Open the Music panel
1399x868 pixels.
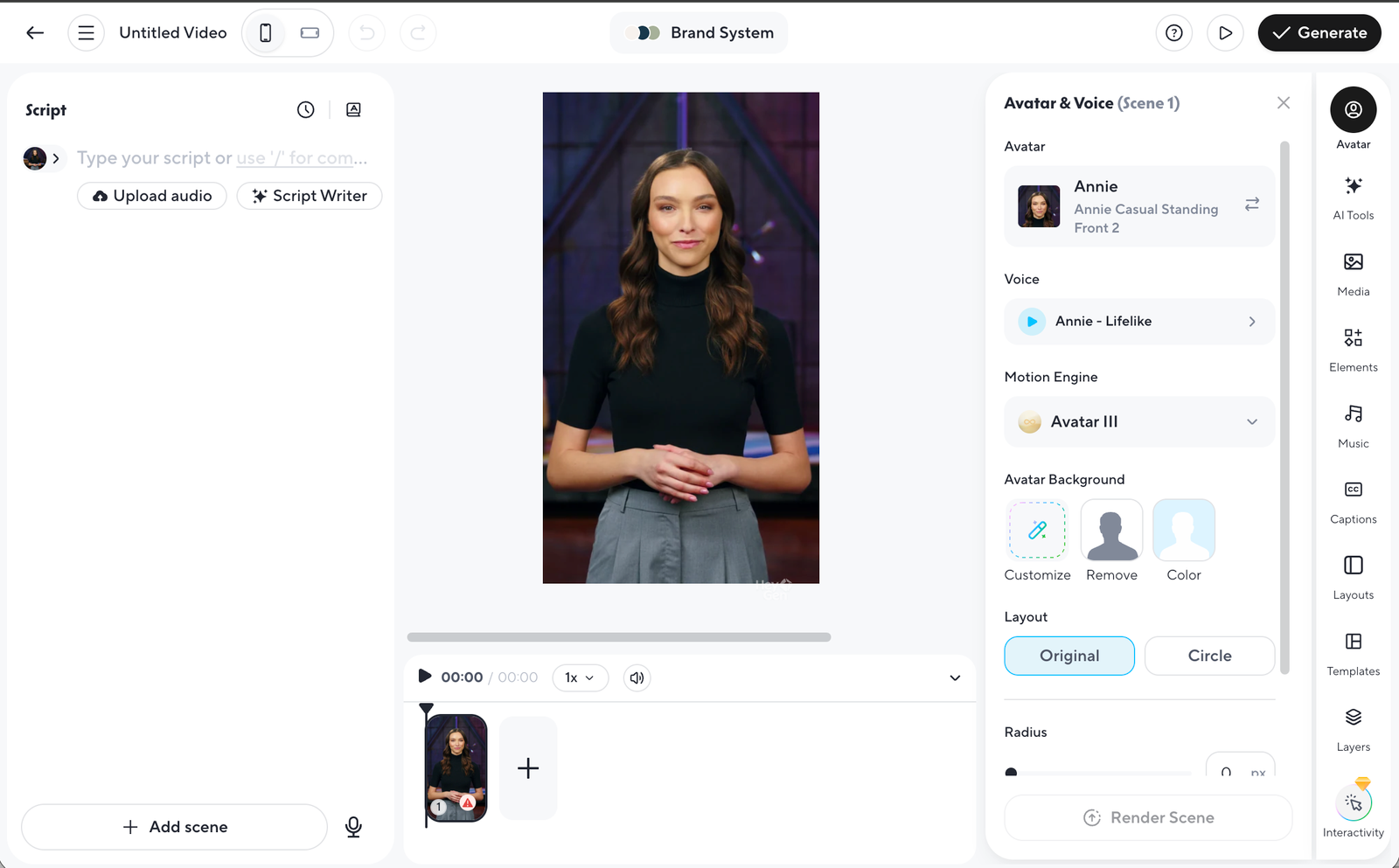click(1353, 425)
